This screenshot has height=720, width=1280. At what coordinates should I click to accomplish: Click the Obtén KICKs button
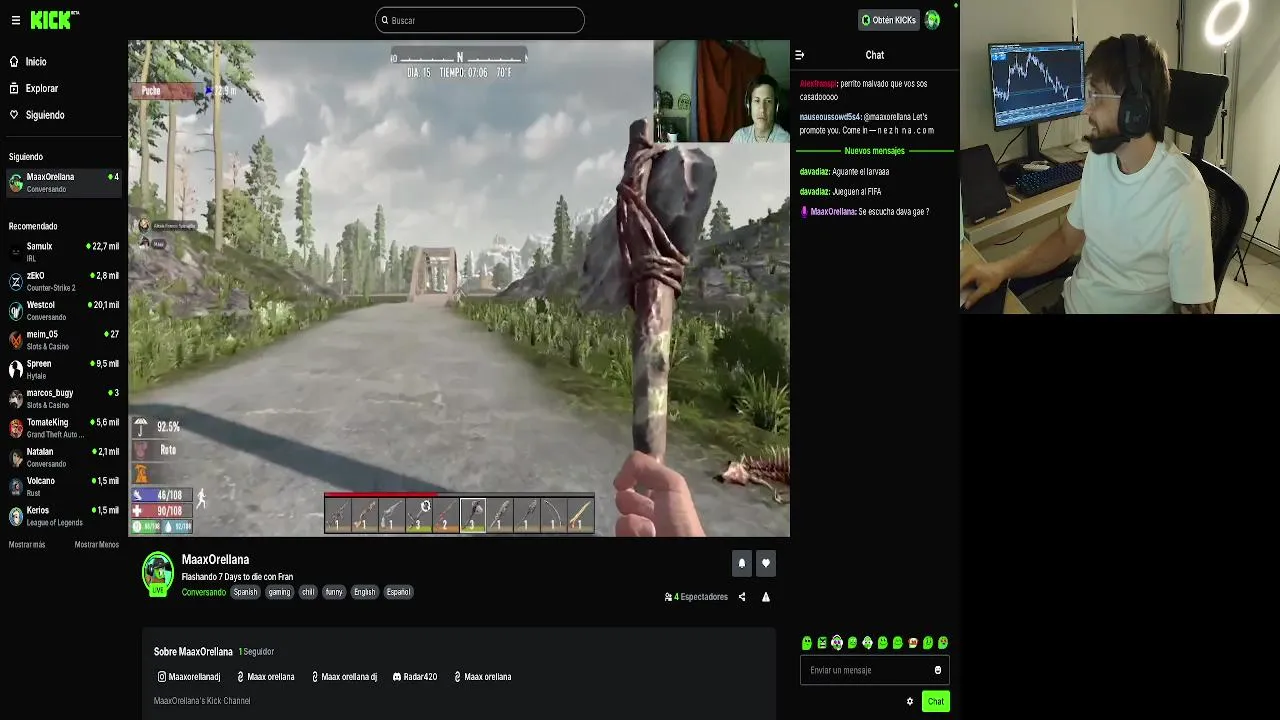888,20
